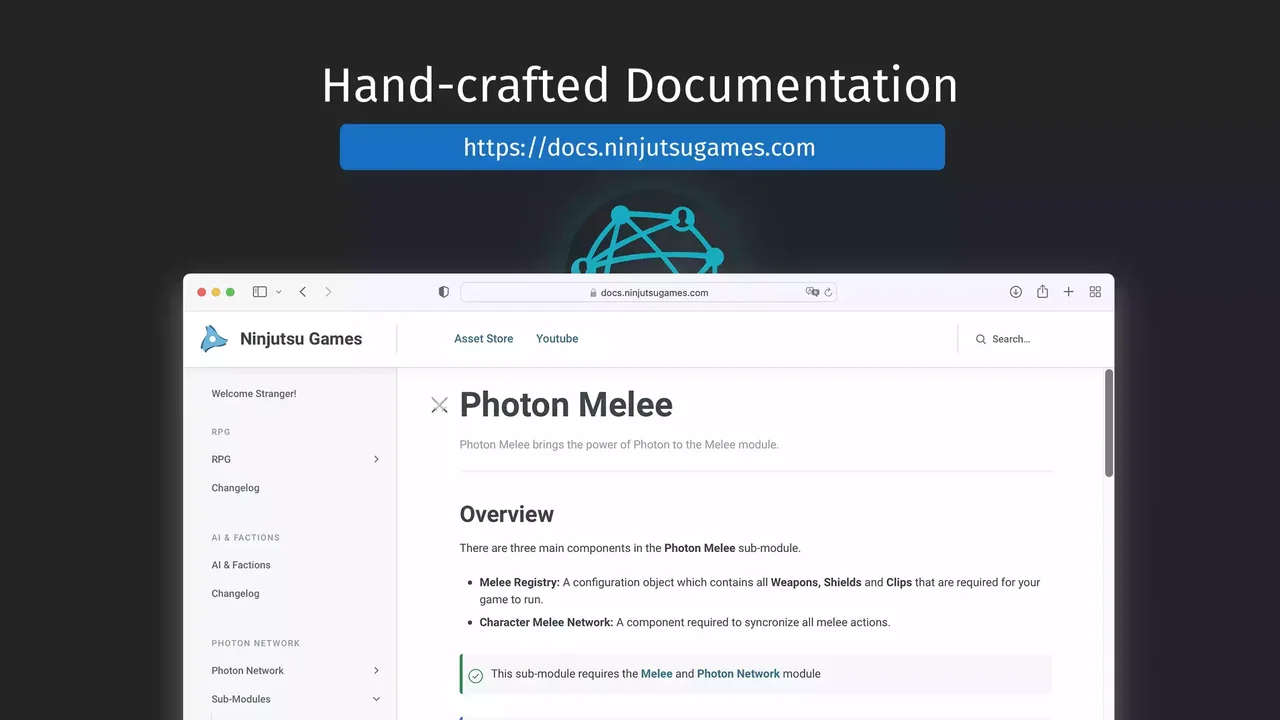Expand the RPG section chevron

(376, 459)
